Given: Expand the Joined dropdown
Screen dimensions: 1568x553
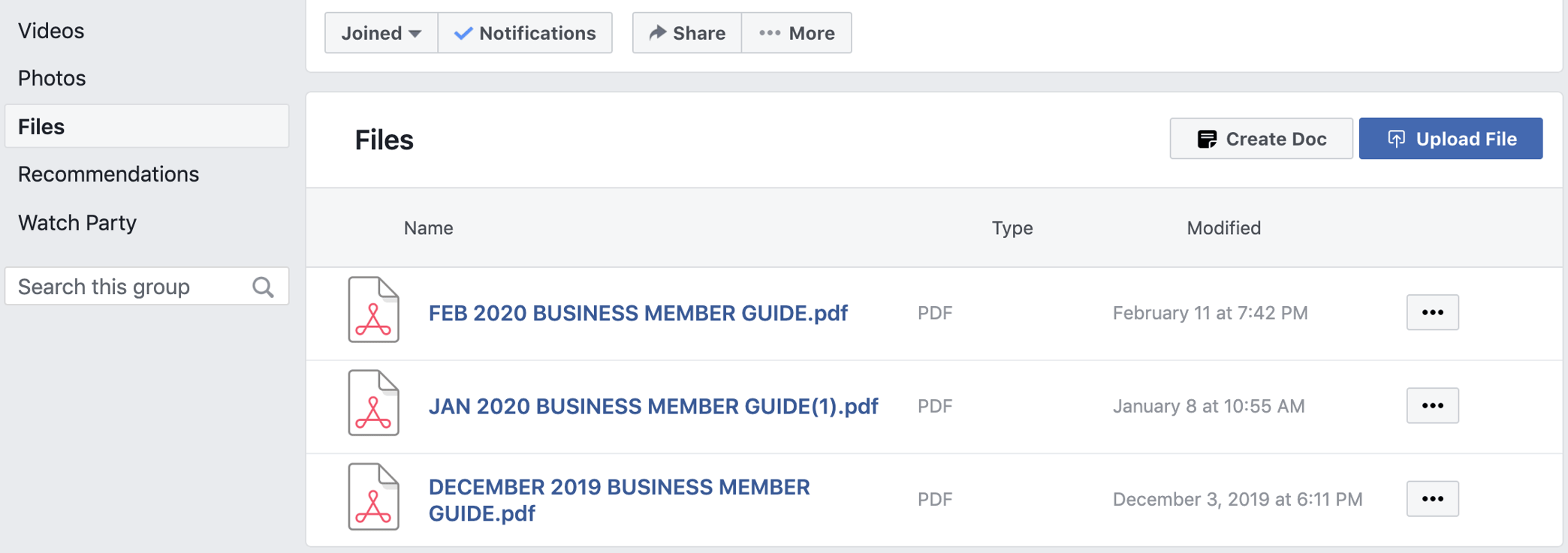Looking at the screenshot, I should 381,33.
